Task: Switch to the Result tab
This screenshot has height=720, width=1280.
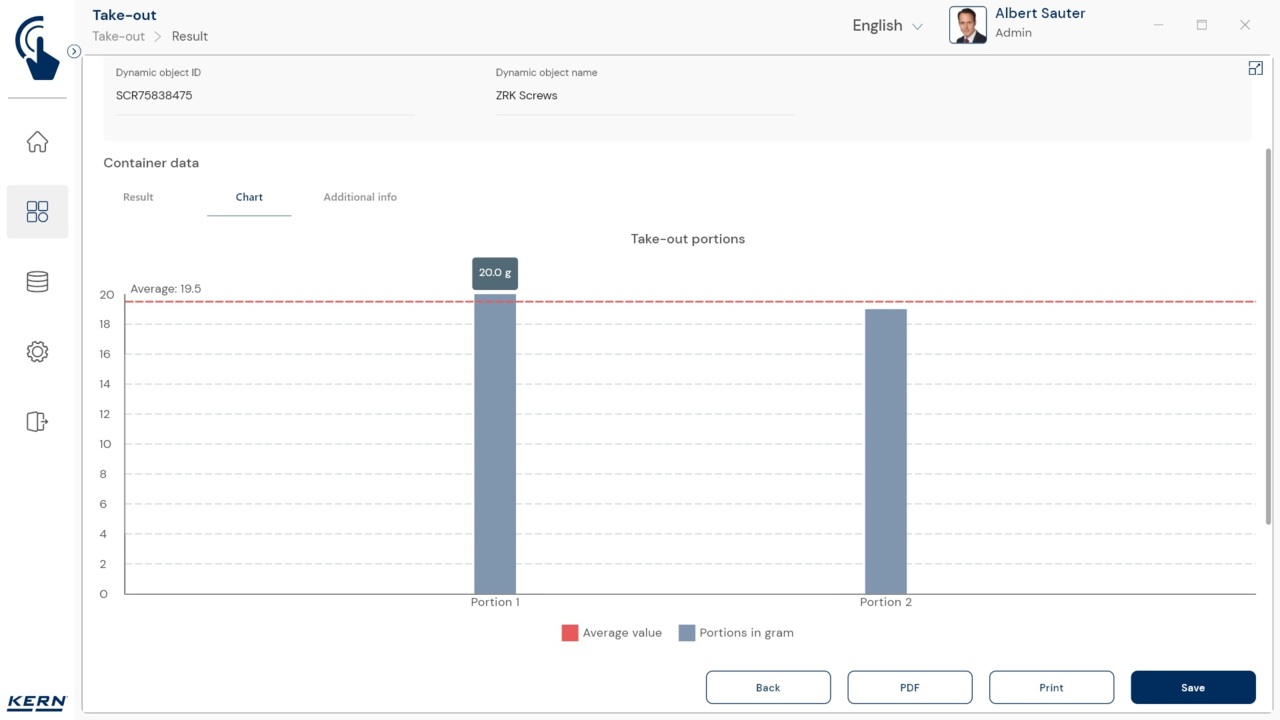Action: pos(138,197)
